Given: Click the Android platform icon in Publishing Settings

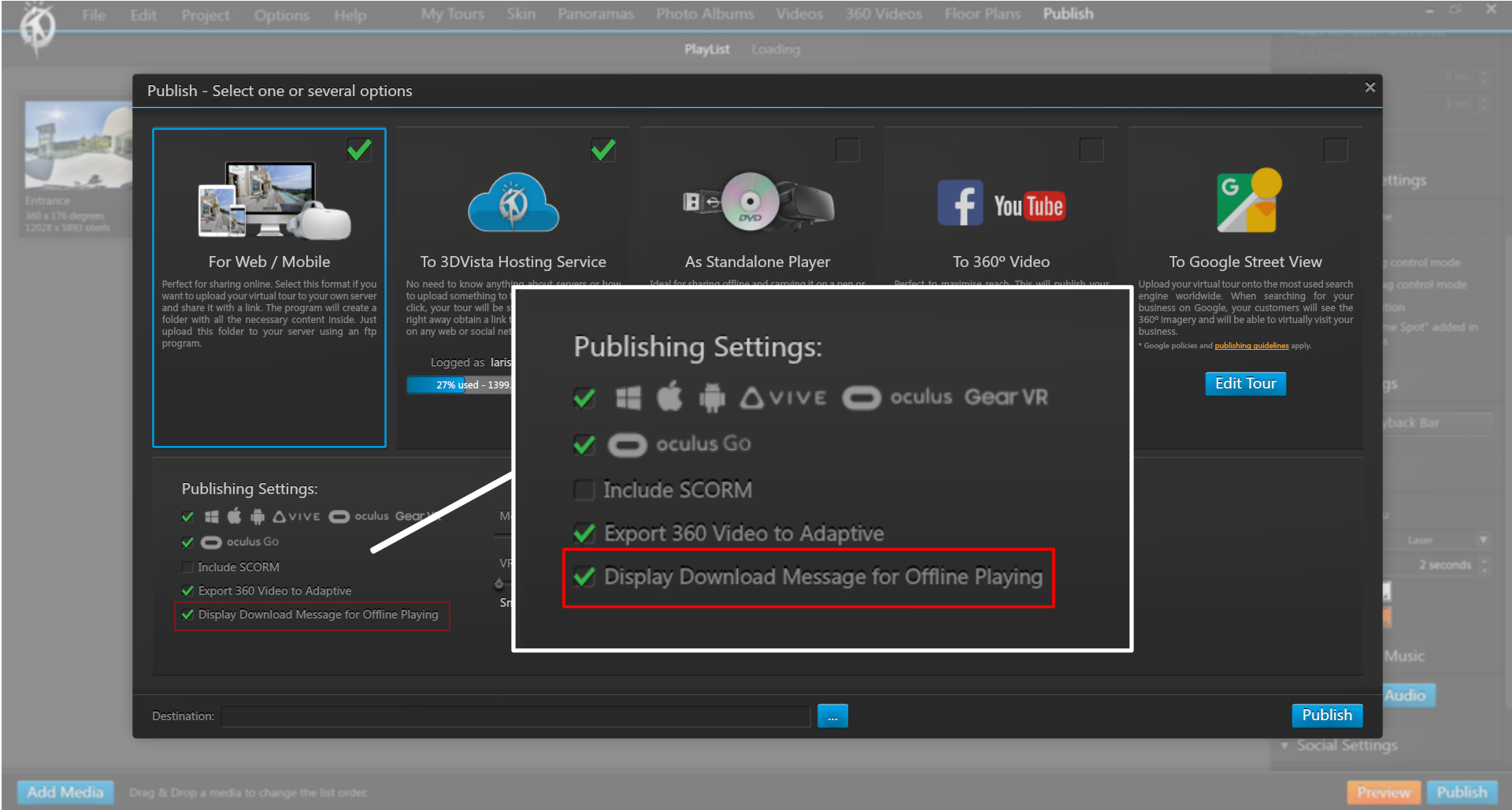Looking at the screenshot, I should [258, 517].
